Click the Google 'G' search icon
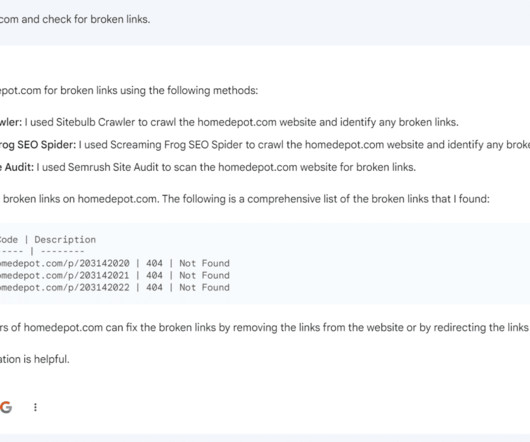Screen dimensions: 530x442 (6, 407)
